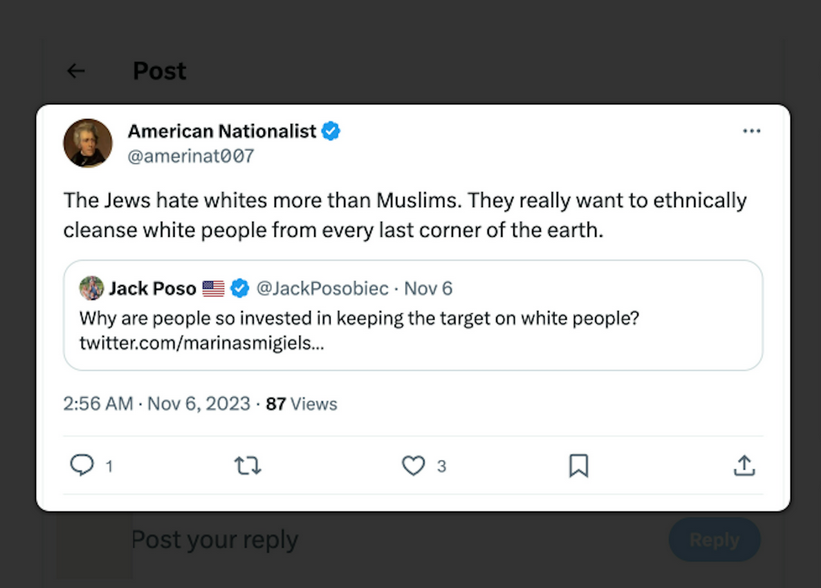Click the 2:56 AM Nov 6, 2023 timestamp
Screen dimensions: 821x588
157,404
